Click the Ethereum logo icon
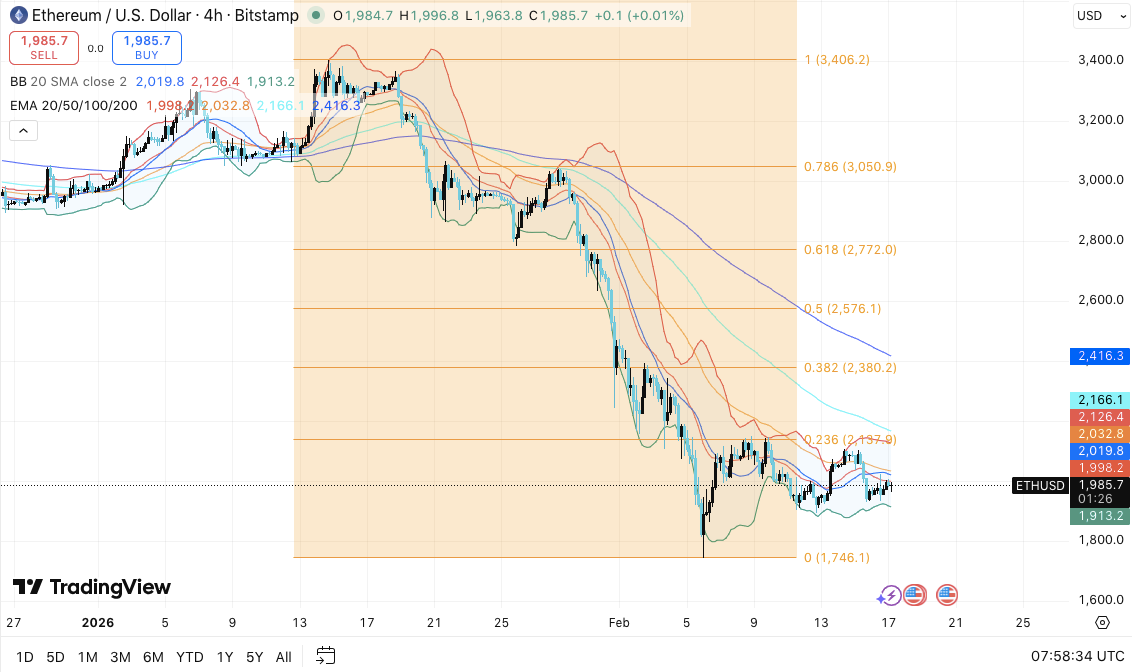 point(17,16)
